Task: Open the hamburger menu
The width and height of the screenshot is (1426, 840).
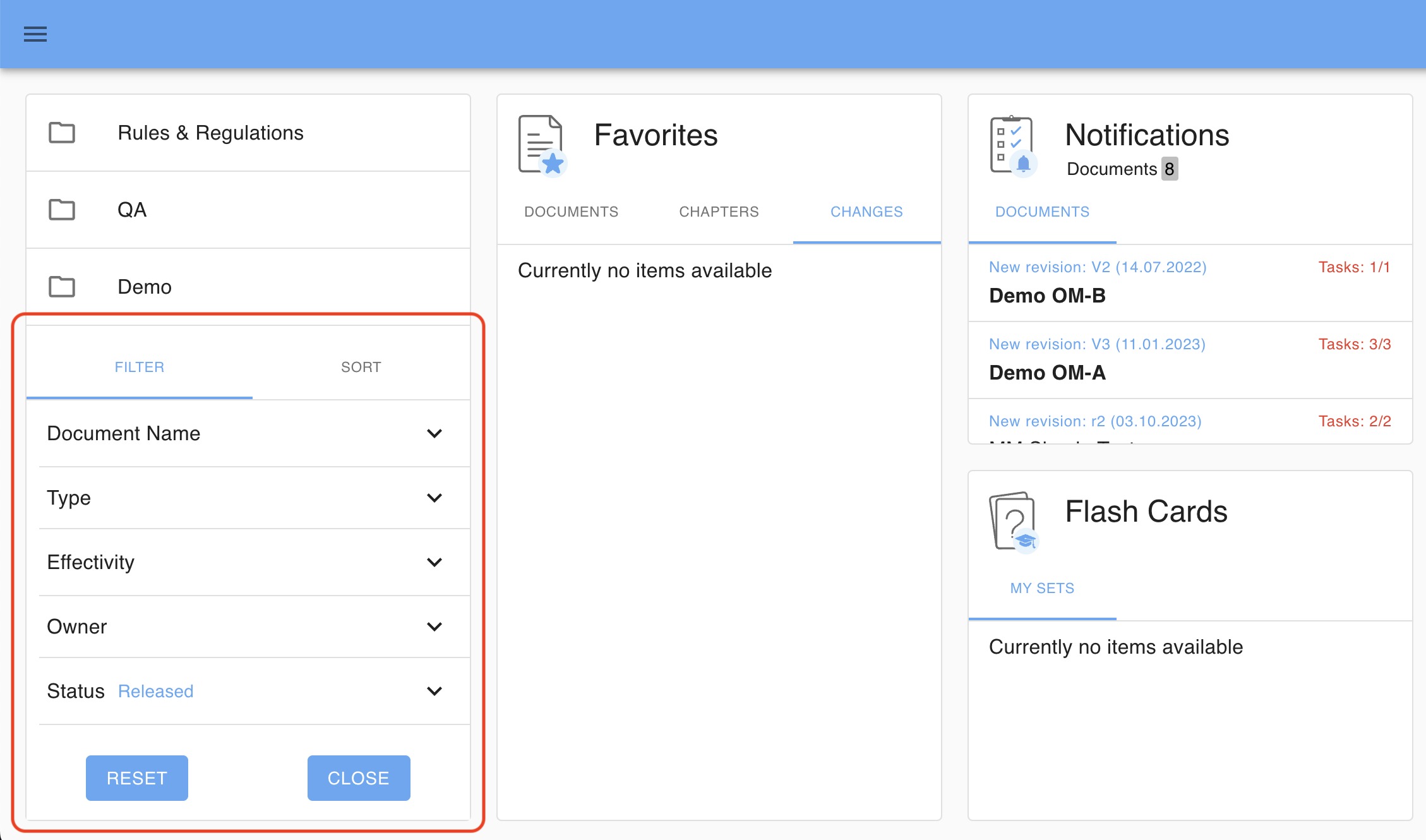Action: point(35,34)
